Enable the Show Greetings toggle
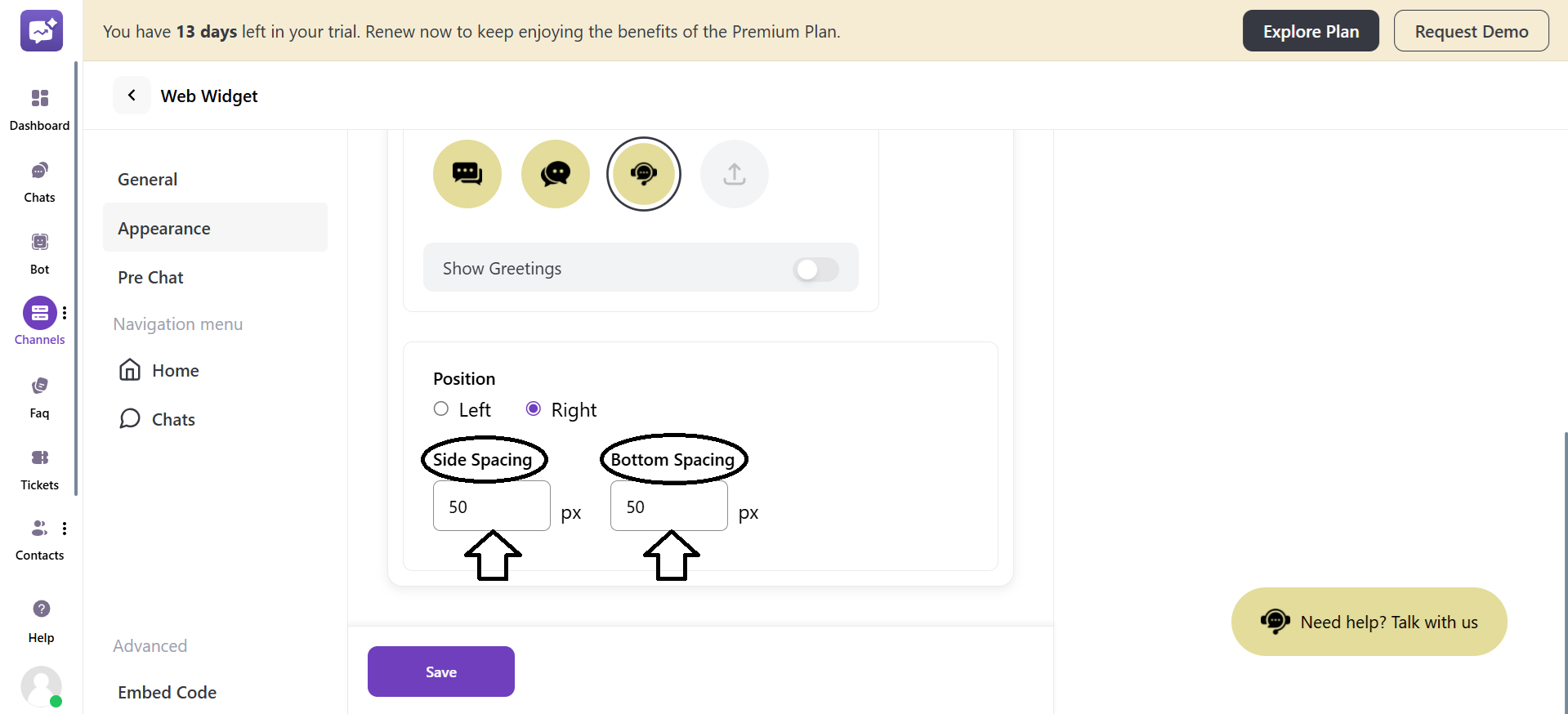Viewport: 1568px width, 714px height. (815, 270)
